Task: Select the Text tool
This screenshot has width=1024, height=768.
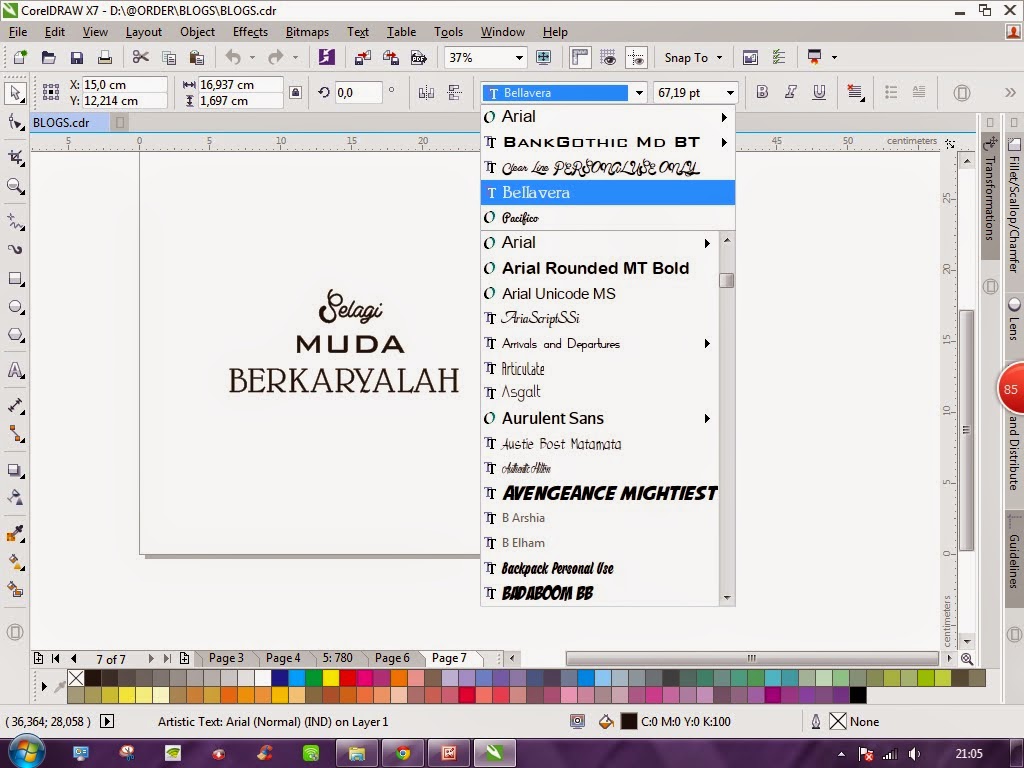Action: tap(15, 370)
